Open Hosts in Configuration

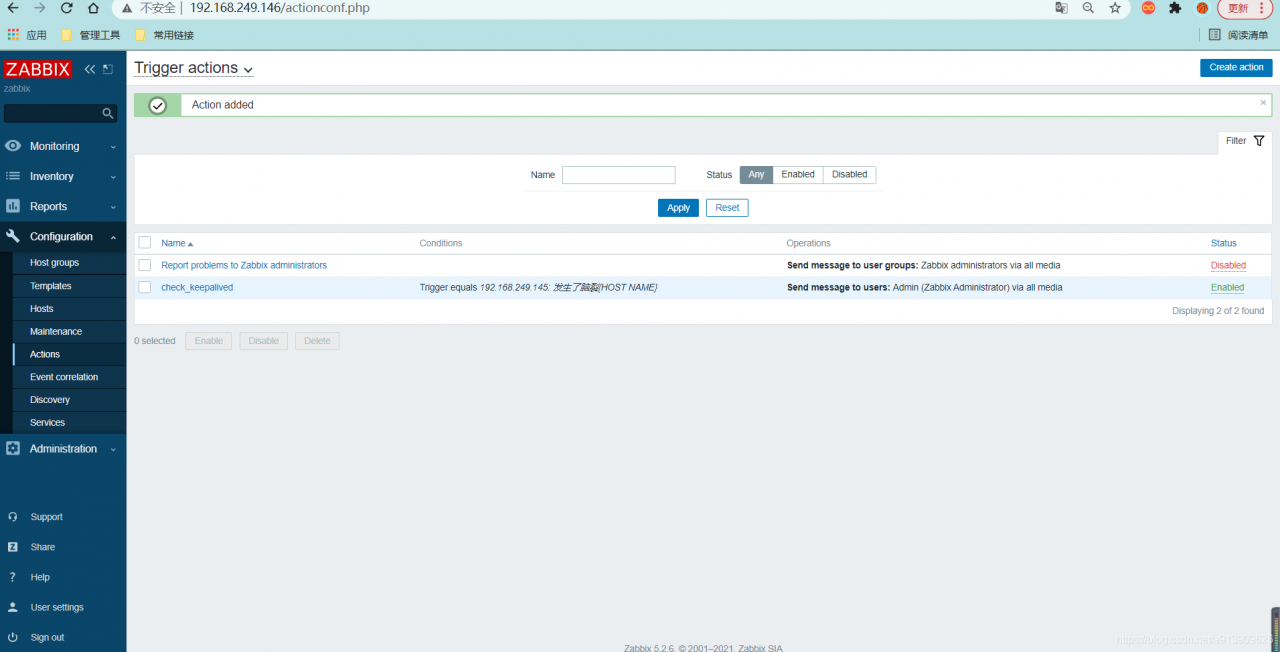[x=42, y=309]
